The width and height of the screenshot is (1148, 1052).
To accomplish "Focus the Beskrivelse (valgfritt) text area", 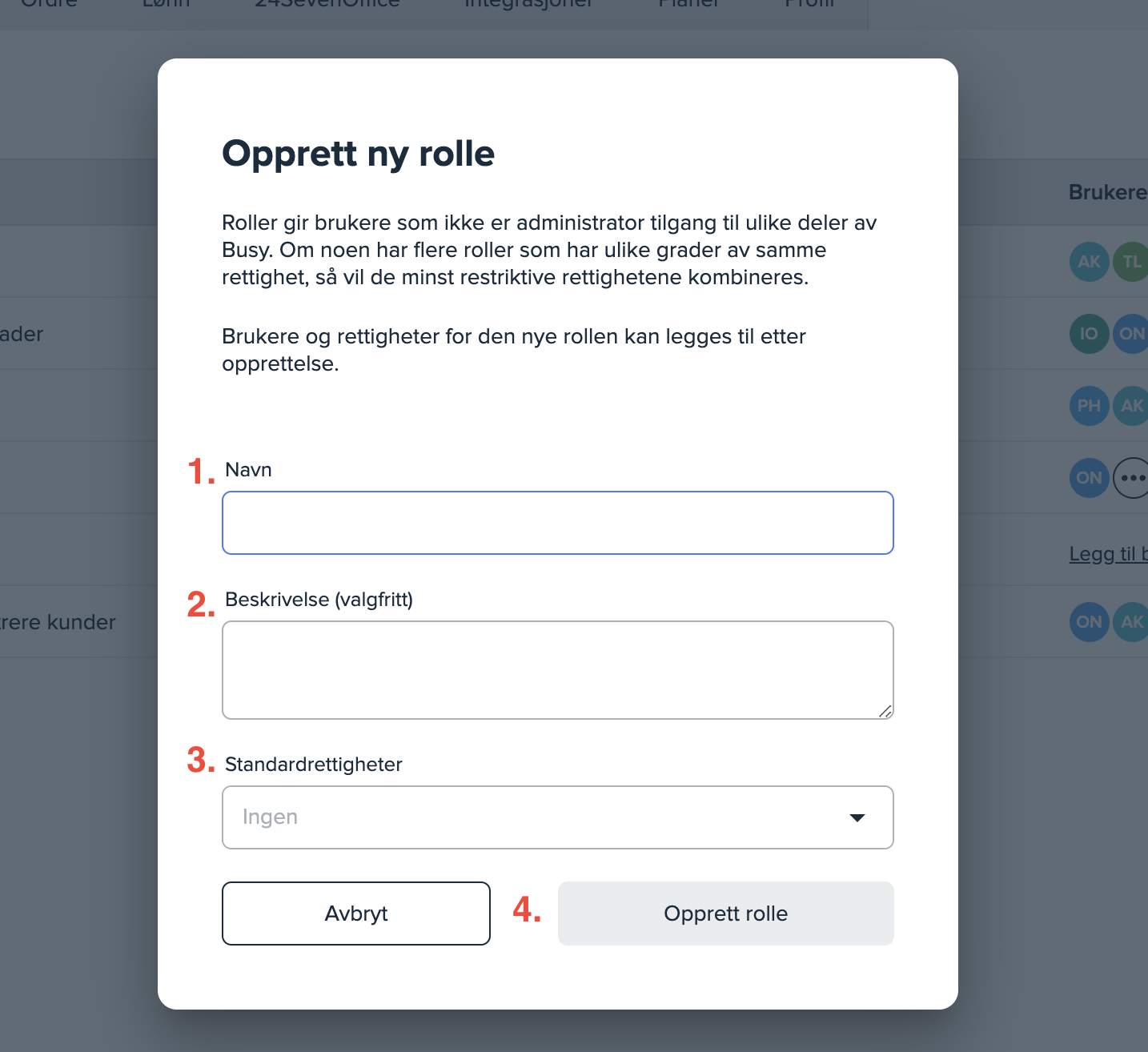I will click(557, 669).
